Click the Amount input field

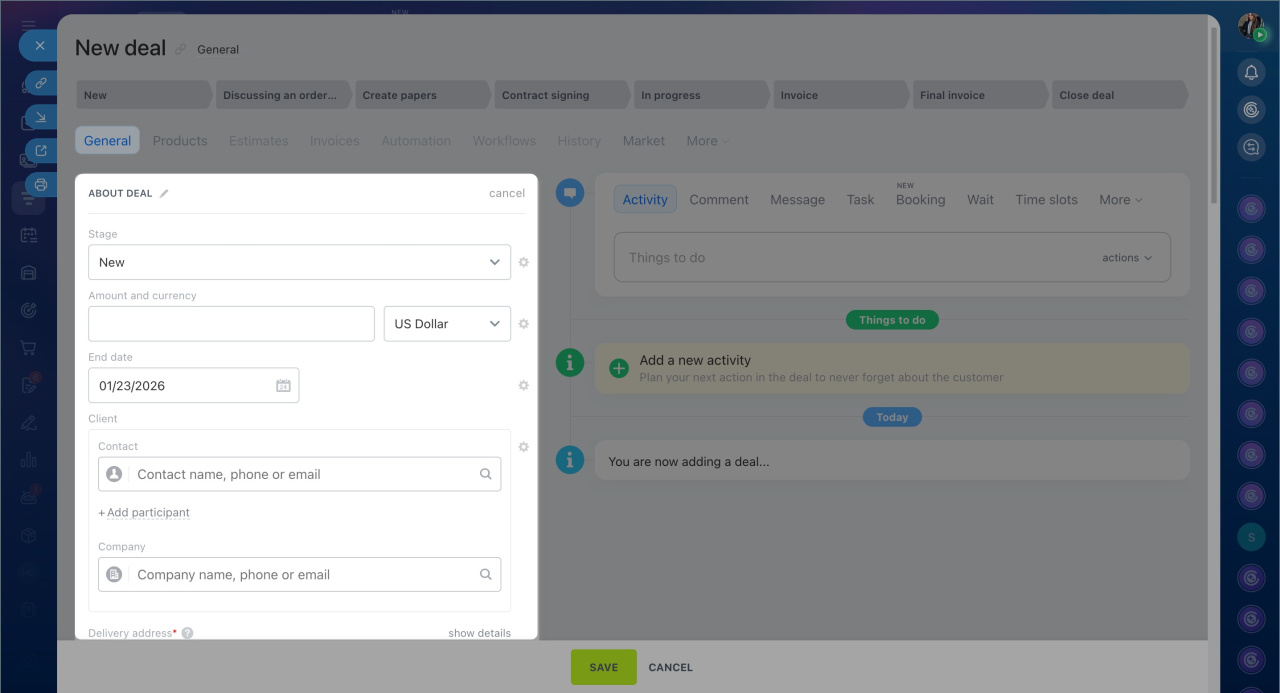click(x=231, y=324)
